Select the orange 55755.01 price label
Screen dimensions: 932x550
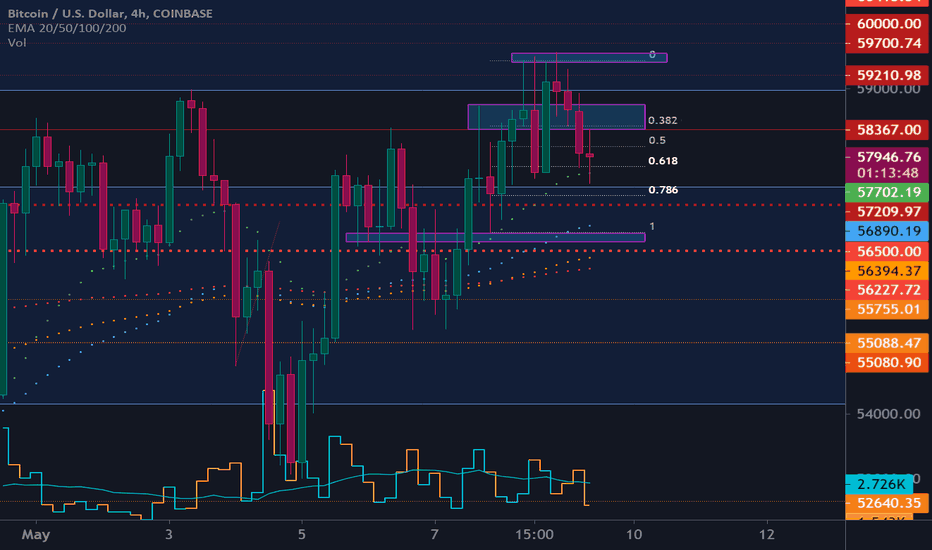pyautogui.click(x=887, y=309)
